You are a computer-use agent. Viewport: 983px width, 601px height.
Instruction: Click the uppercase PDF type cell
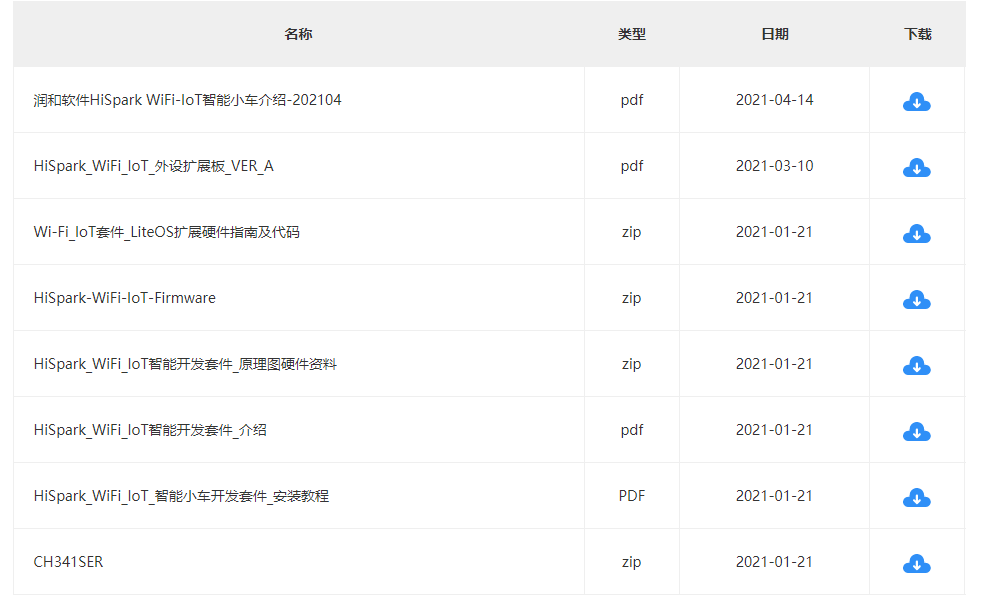coord(631,496)
